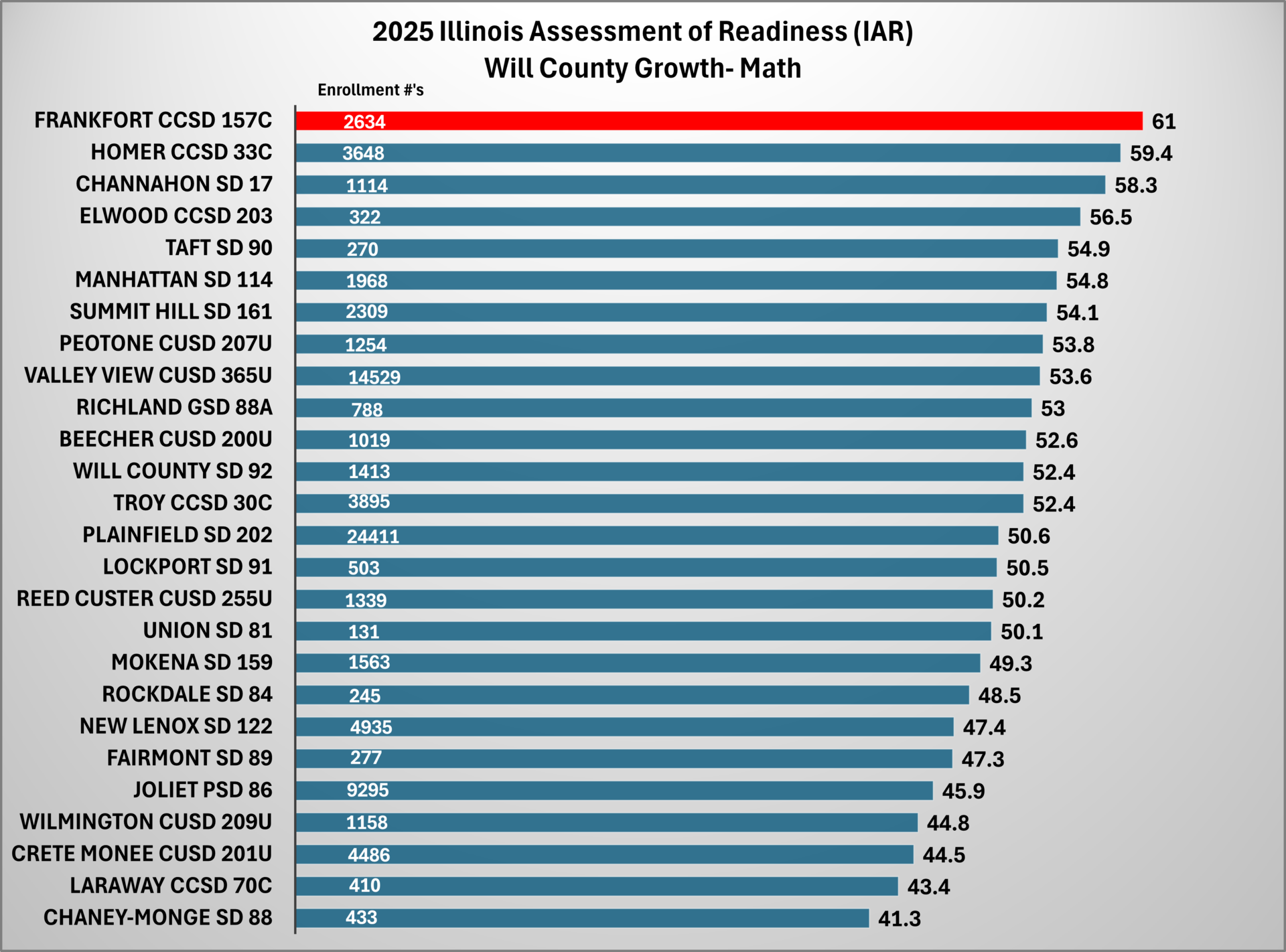The width and height of the screenshot is (1286, 952).
Task: Click the Homer CCSD 33C bar
Action: point(708,153)
